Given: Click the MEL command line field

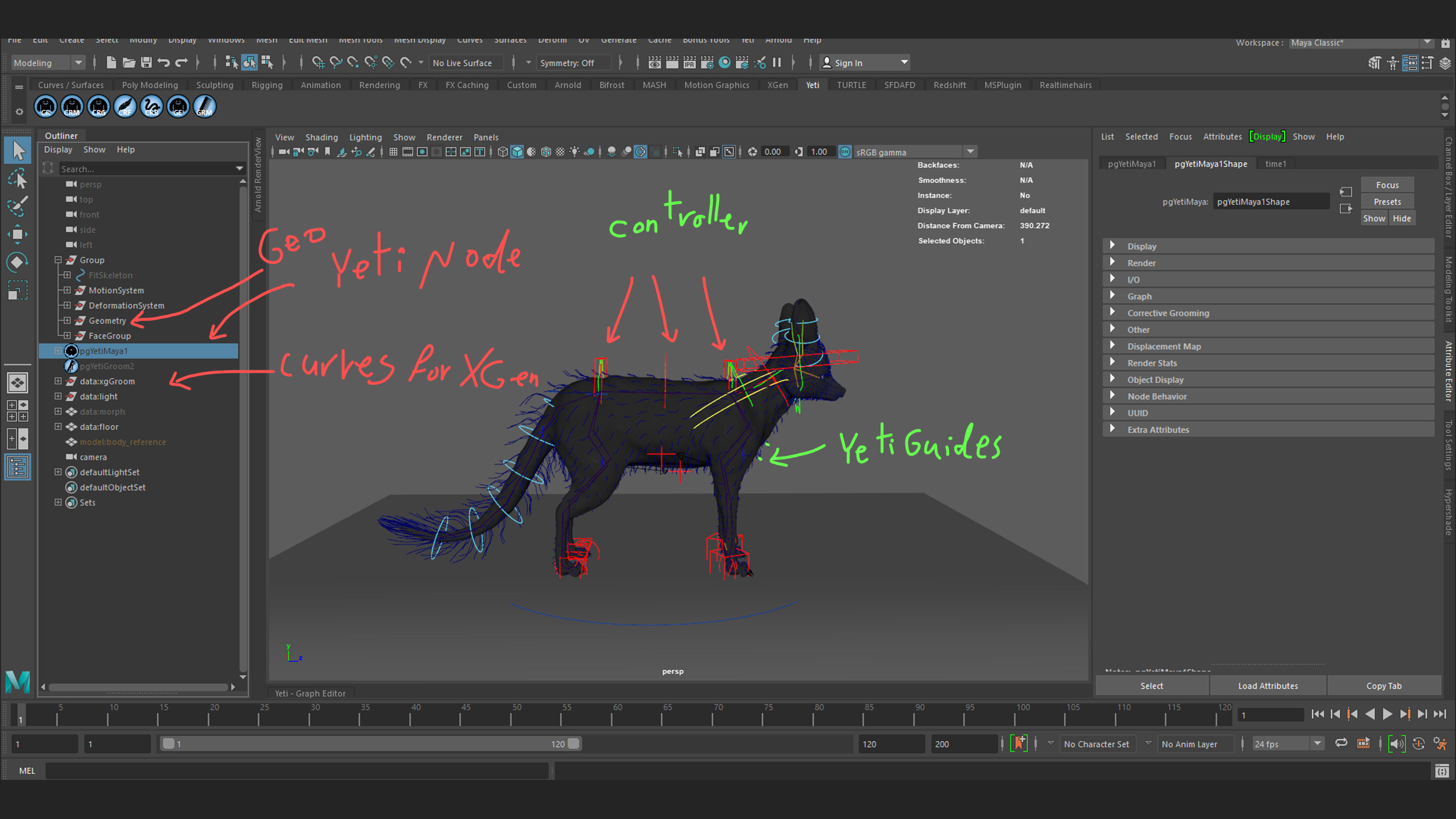Looking at the screenshot, I should pos(297,771).
